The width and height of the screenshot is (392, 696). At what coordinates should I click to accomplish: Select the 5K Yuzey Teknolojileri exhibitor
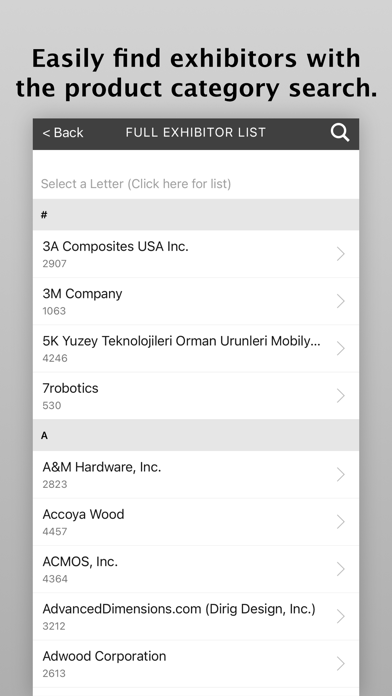coord(196,348)
